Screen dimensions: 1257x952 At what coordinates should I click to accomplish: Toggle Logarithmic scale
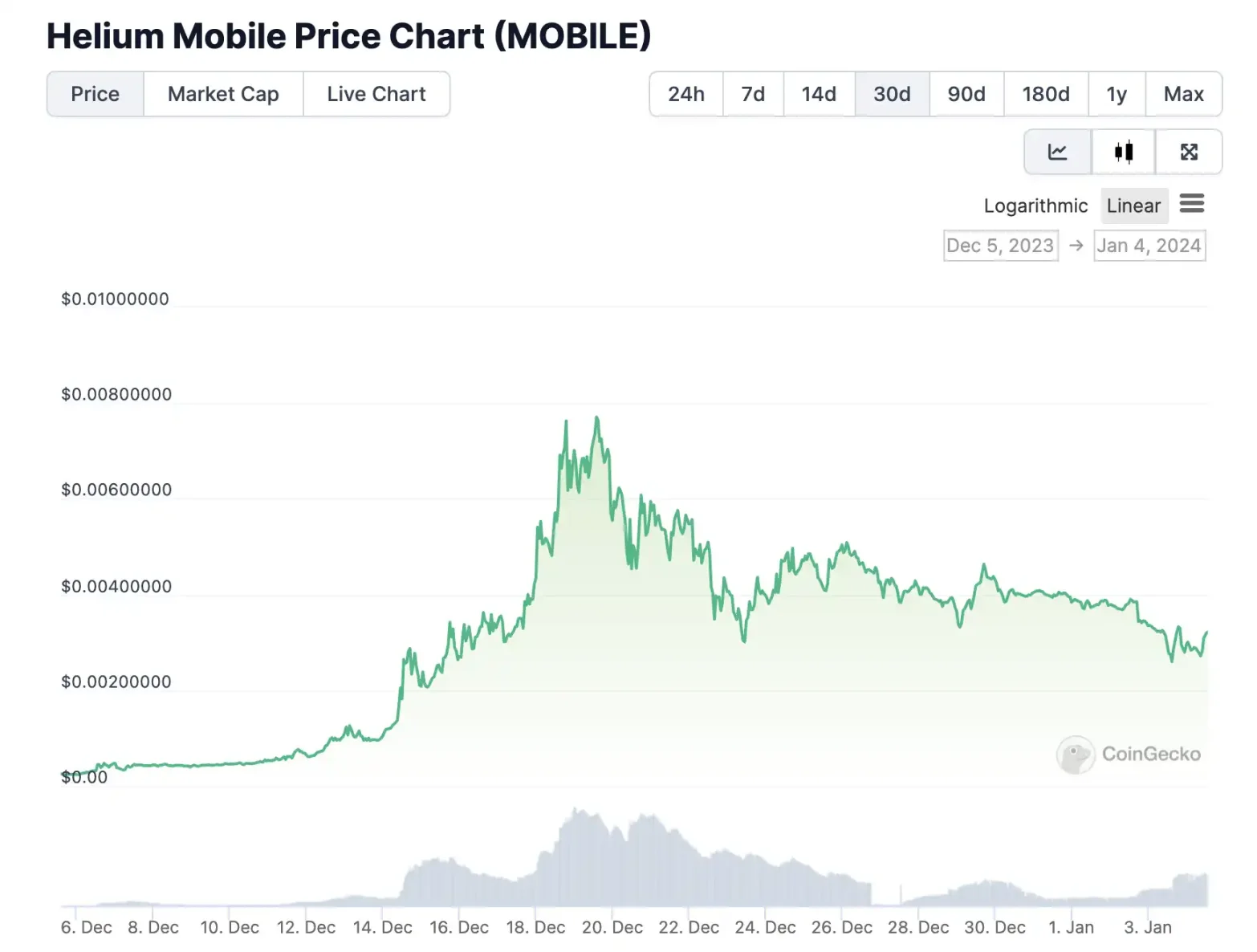pyautogui.click(x=1035, y=205)
